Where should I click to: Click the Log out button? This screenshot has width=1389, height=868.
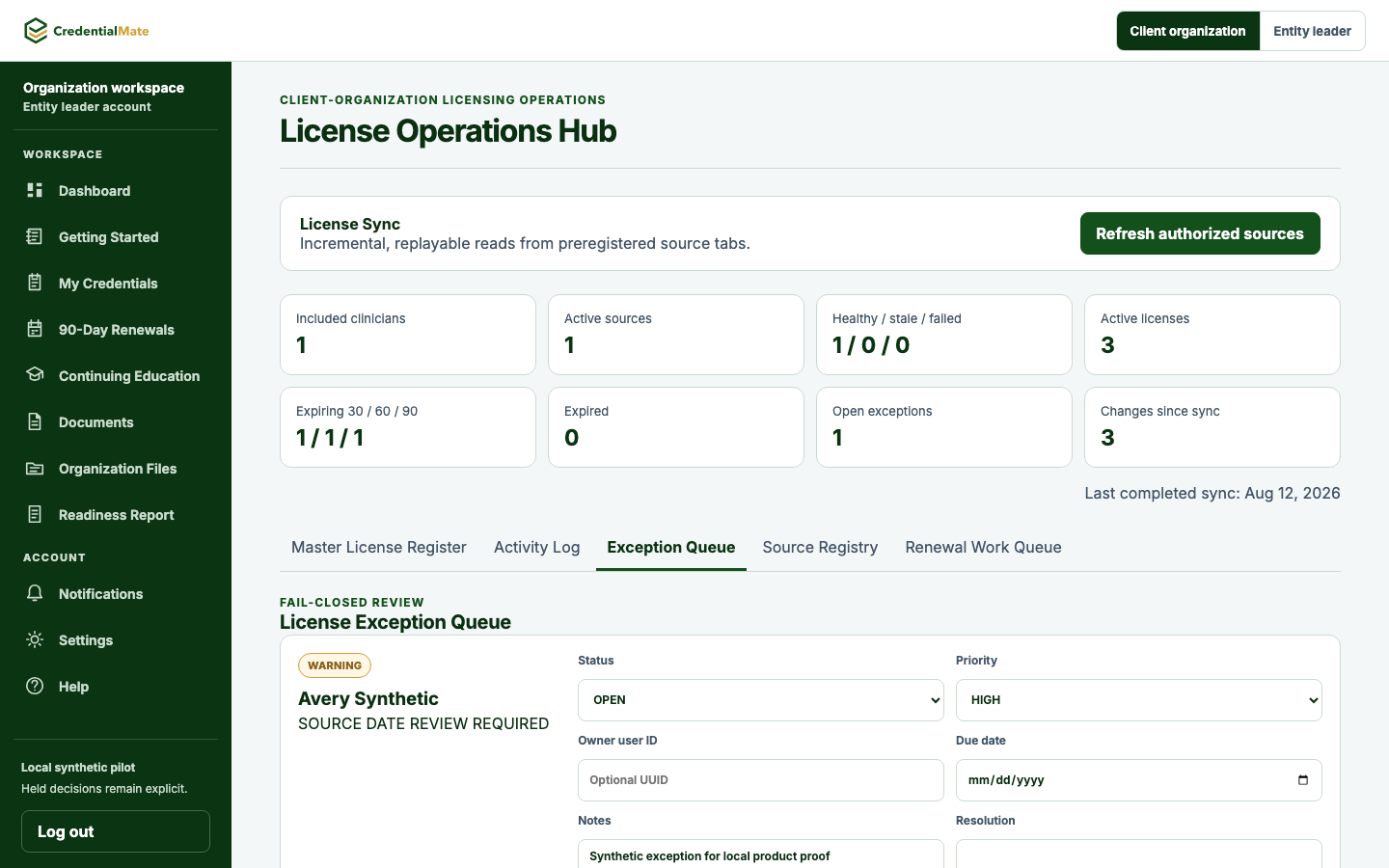(x=116, y=831)
